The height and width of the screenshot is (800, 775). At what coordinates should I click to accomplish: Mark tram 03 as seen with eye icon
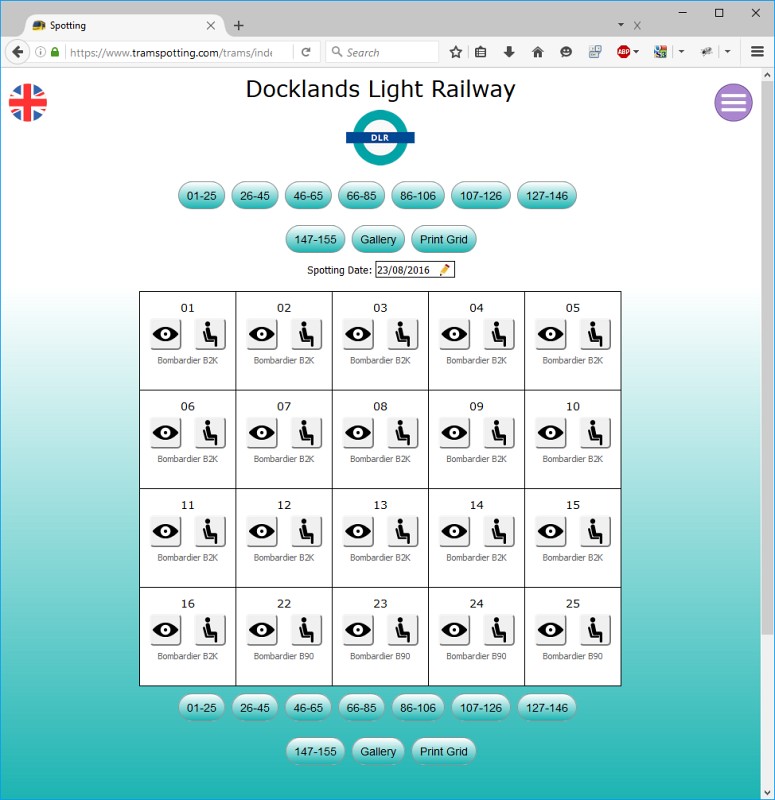[x=358, y=334]
